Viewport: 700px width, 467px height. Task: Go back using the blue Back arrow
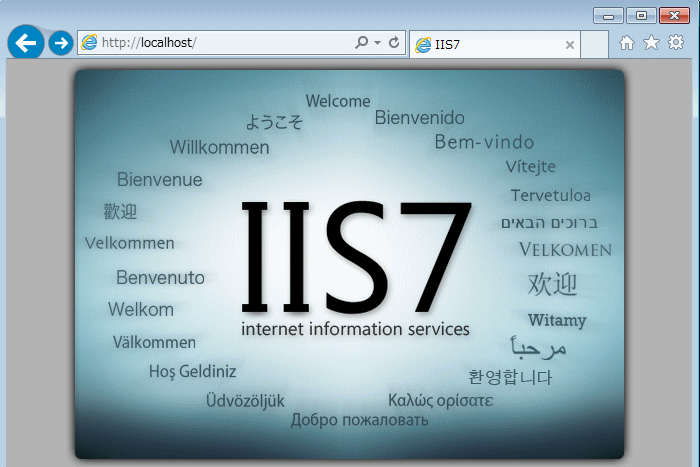(25, 43)
